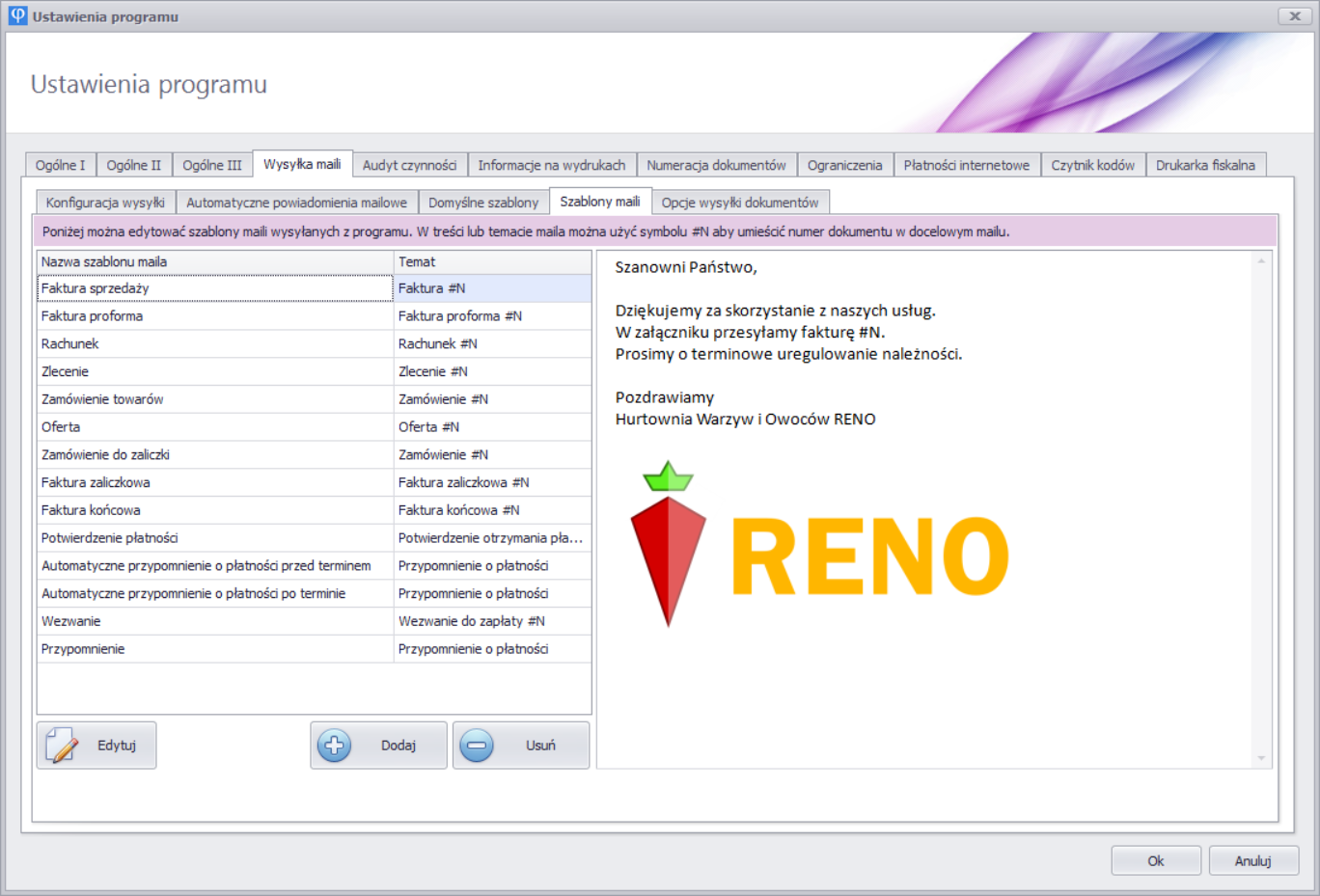Switch to the Ogólne I tab
This screenshot has height=896, width=1320.
pyautogui.click(x=60, y=165)
